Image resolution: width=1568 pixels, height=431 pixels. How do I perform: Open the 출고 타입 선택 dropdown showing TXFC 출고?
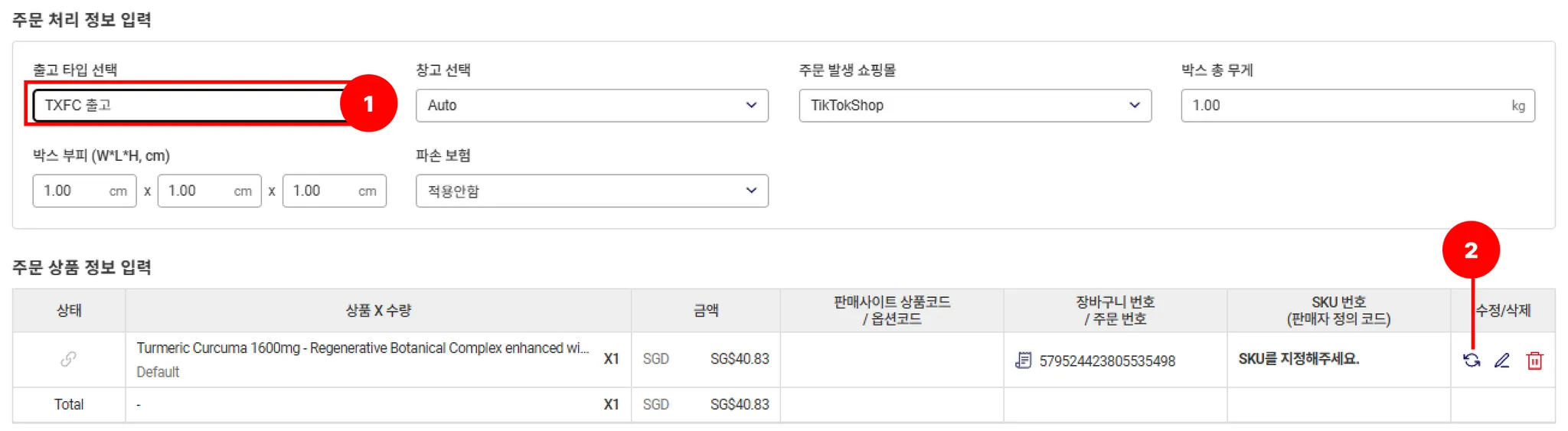coord(188,106)
